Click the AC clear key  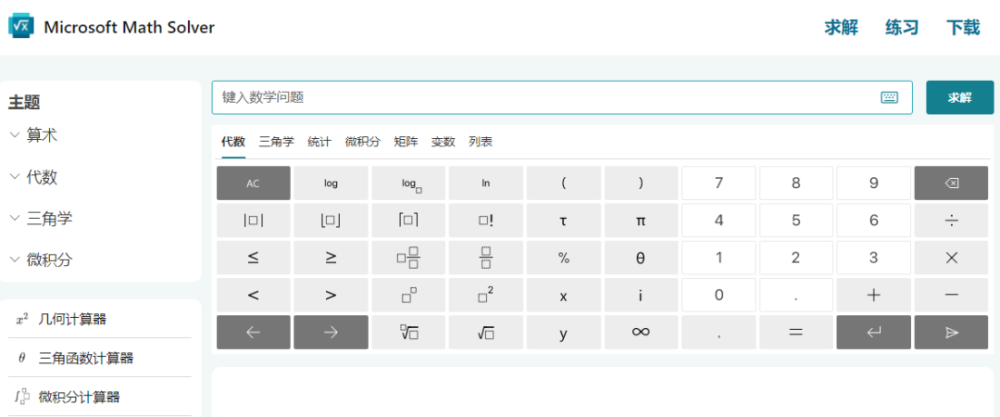point(253,183)
